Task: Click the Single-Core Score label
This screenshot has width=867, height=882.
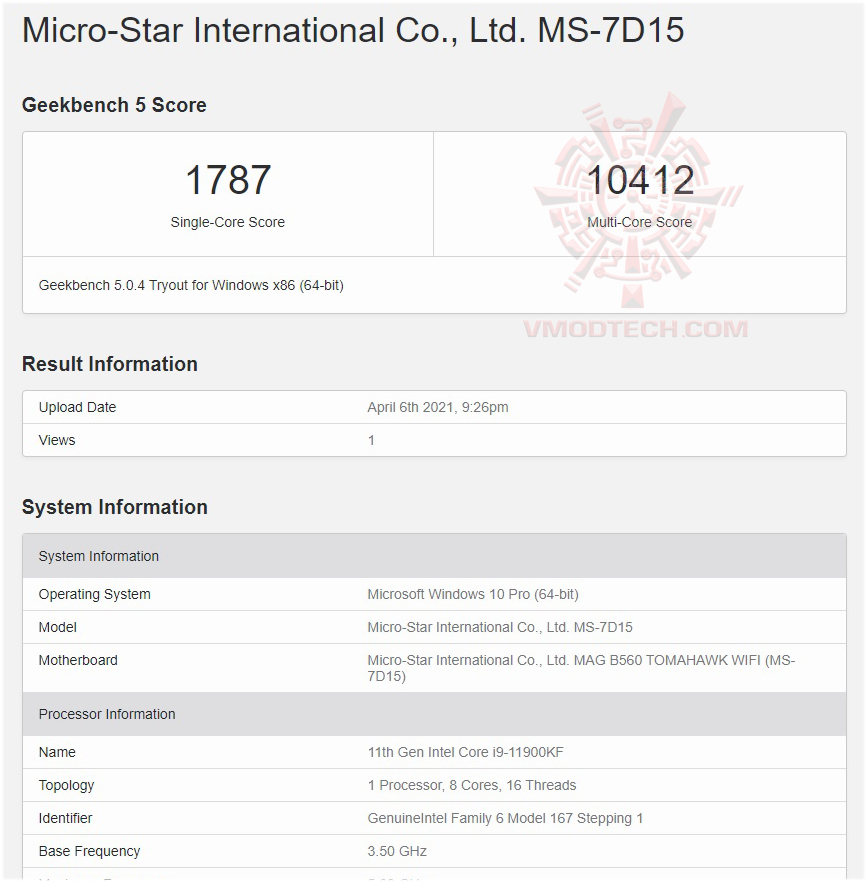Action: (228, 222)
